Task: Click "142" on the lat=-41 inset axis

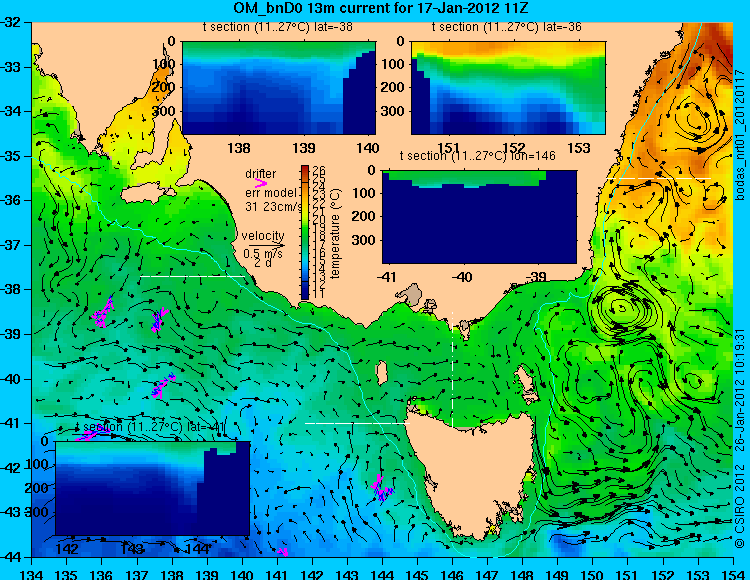Action: click(67, 549)
